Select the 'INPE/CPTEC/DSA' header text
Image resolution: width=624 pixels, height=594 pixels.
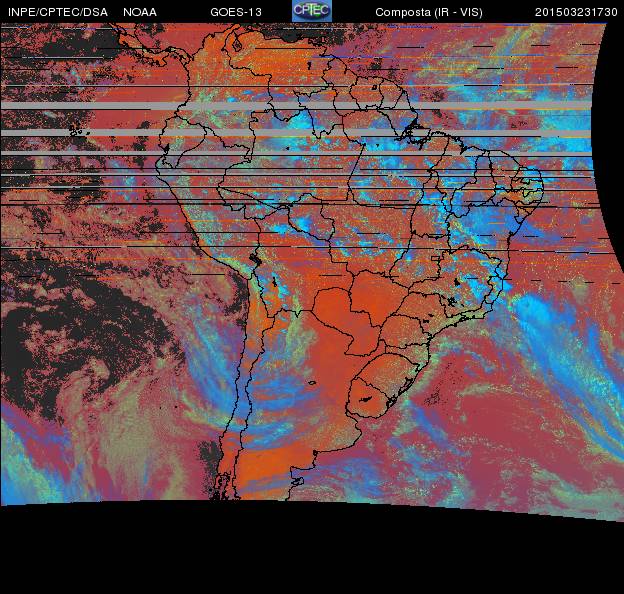pos(58,12)
